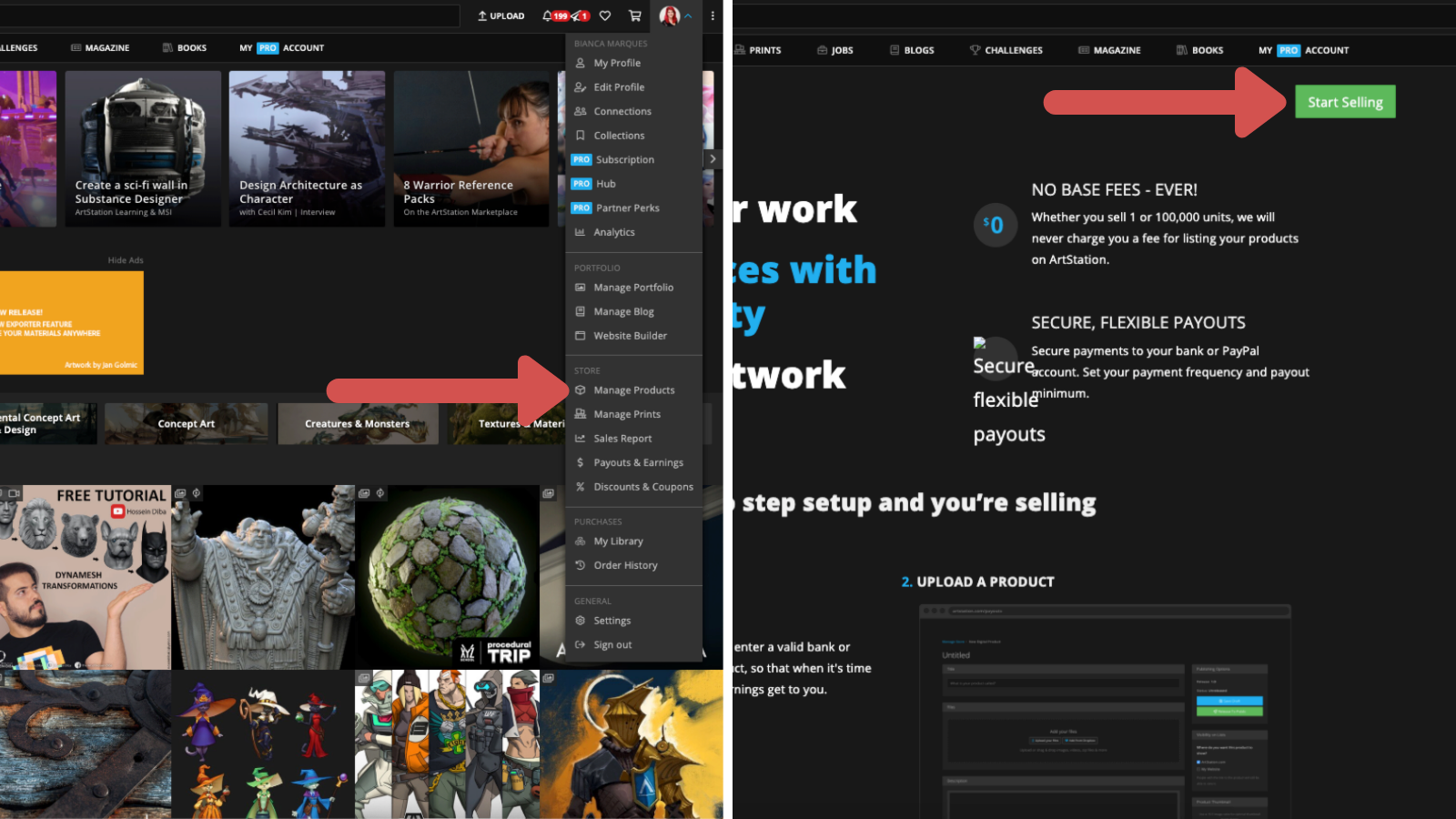The height and width of the screenshot is (819, 1456).
Task: Open MAGAZINE in the left window navigation
Action: tap(100, 48)
